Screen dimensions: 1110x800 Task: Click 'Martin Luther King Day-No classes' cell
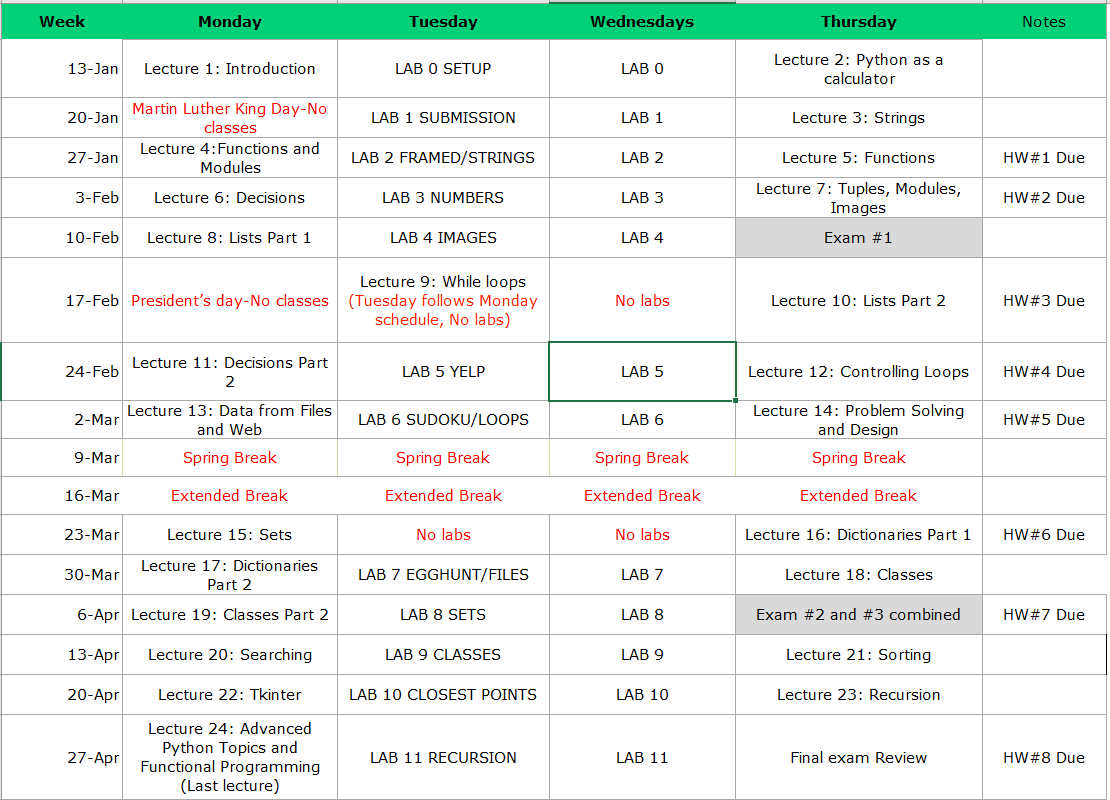click(230, 118)
